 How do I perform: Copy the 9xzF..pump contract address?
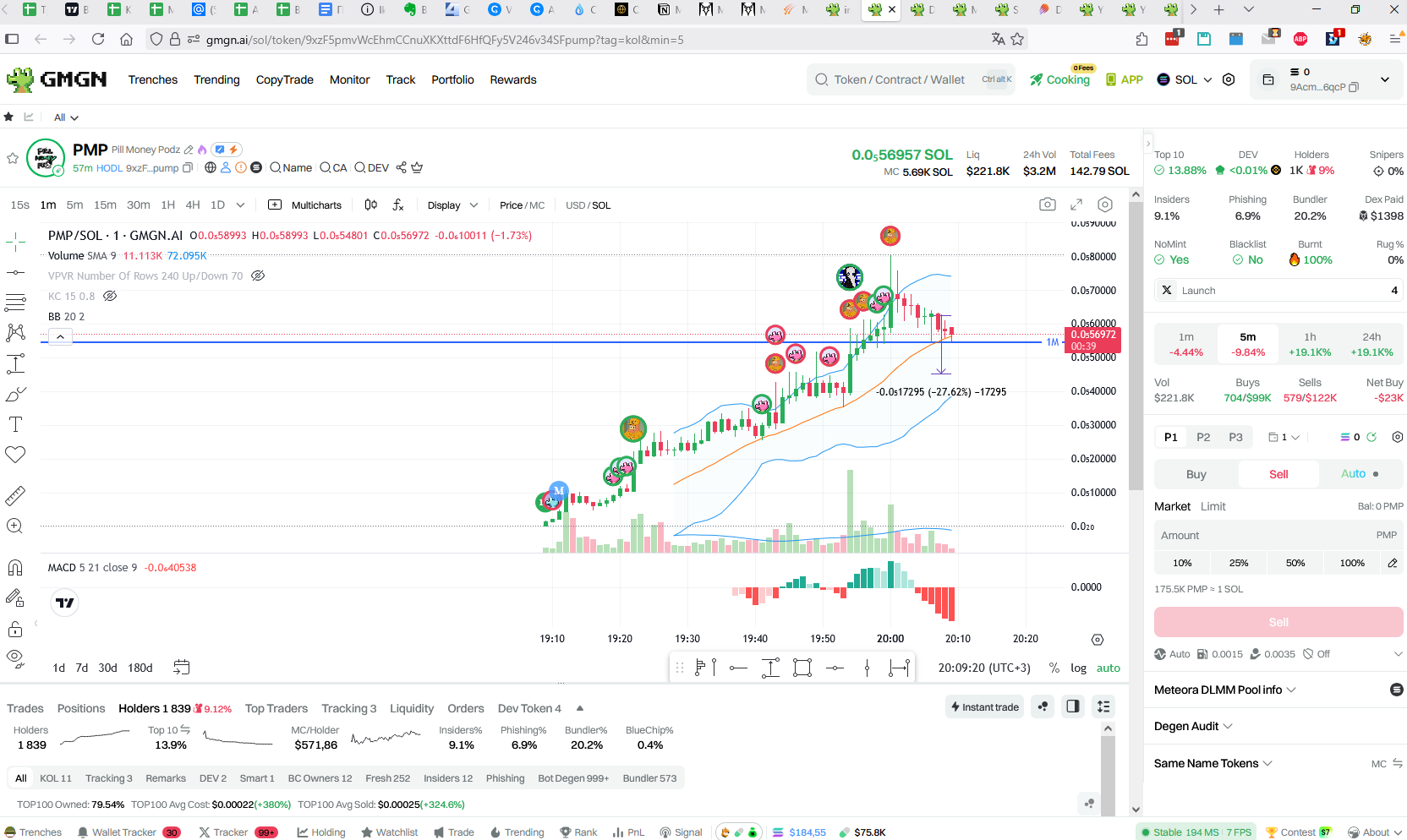coord(188,168)
